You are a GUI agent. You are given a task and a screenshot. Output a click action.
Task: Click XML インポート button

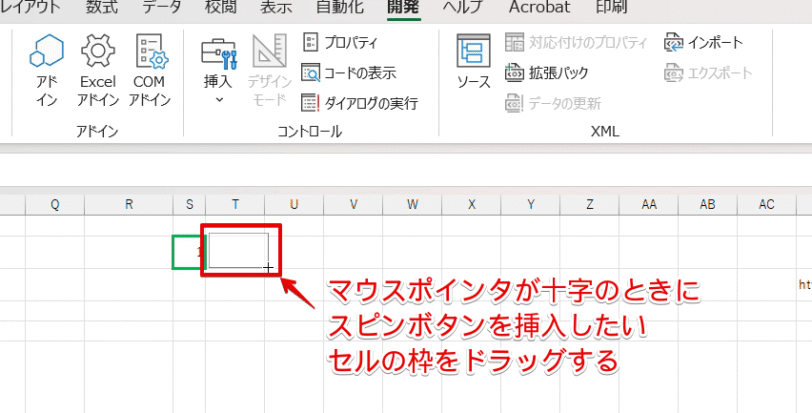coord(703,42)
